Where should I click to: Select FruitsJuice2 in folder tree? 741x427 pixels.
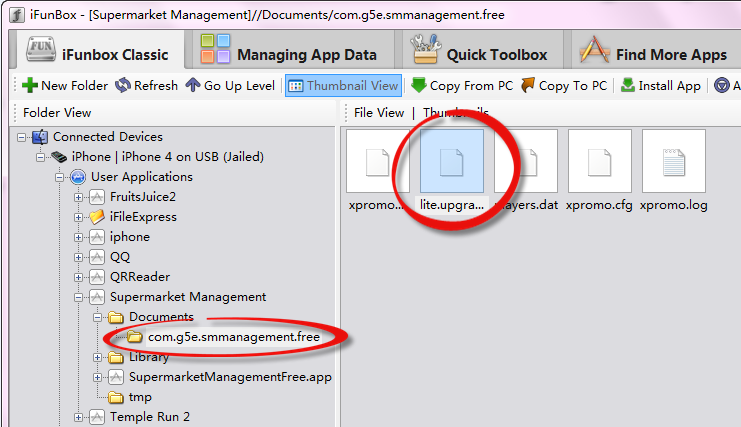click(x=143, y=197)
